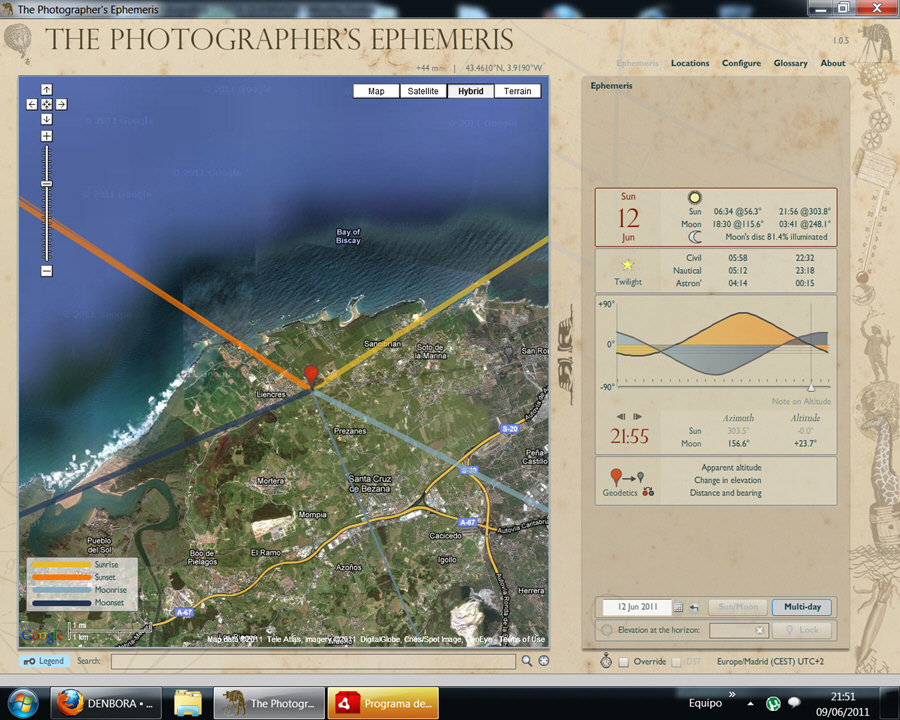Viewport: 900px width, 720px height.
Task: Switch map view to Terrain
Action: click(x=518, y=91)
